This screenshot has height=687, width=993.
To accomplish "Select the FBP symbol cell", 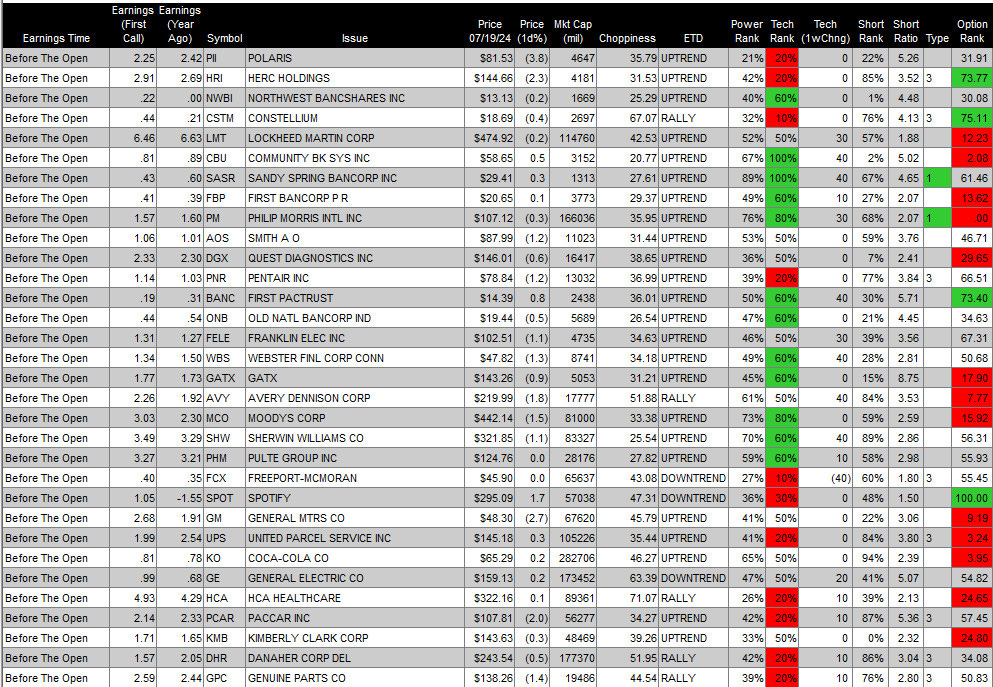I will pos(225,198).
